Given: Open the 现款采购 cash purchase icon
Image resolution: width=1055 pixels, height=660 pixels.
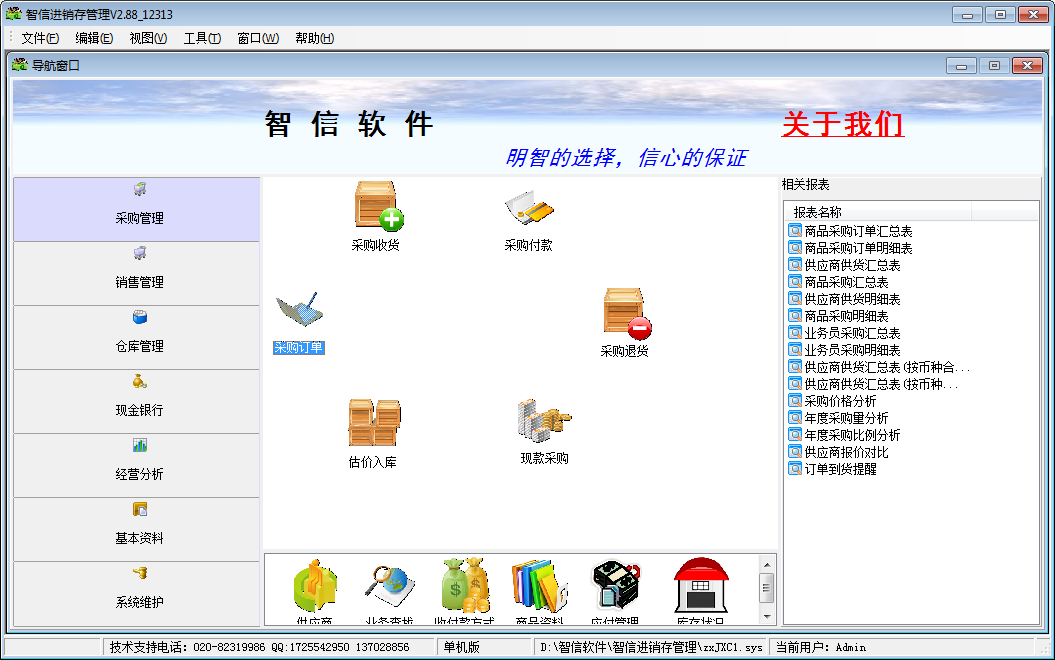Looking at the screenshot, I should tap(543, 421).
